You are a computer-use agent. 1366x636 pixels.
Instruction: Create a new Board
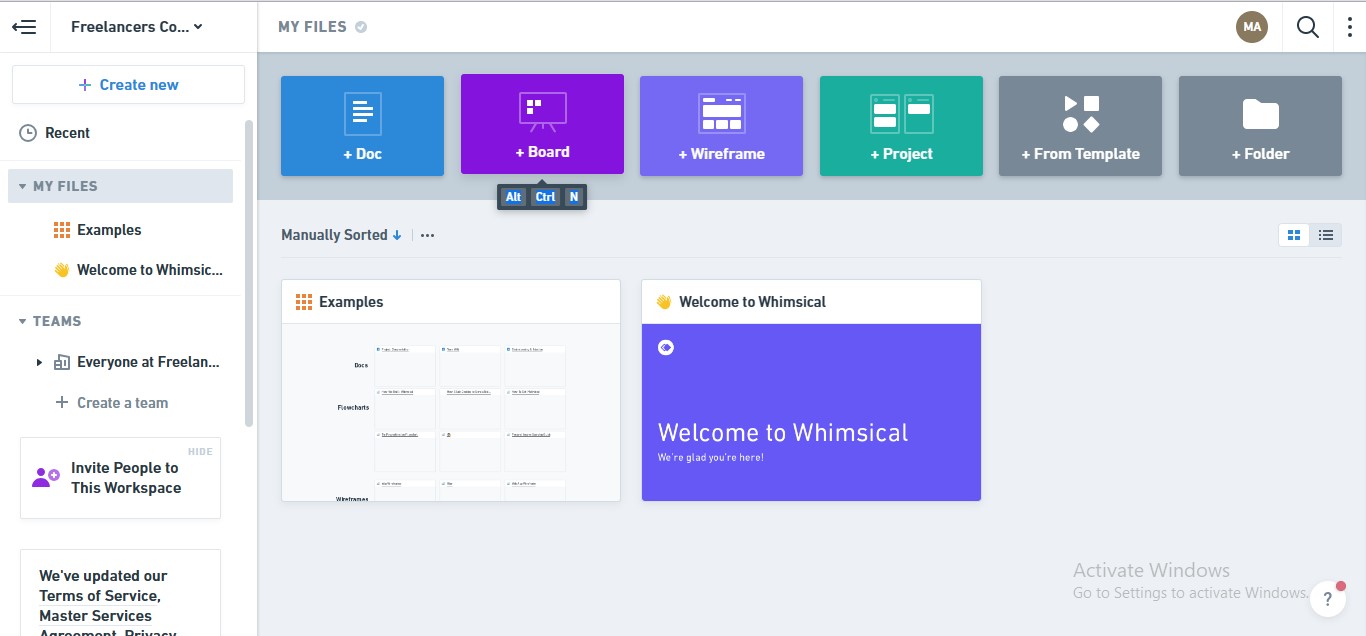click(542, 124)
